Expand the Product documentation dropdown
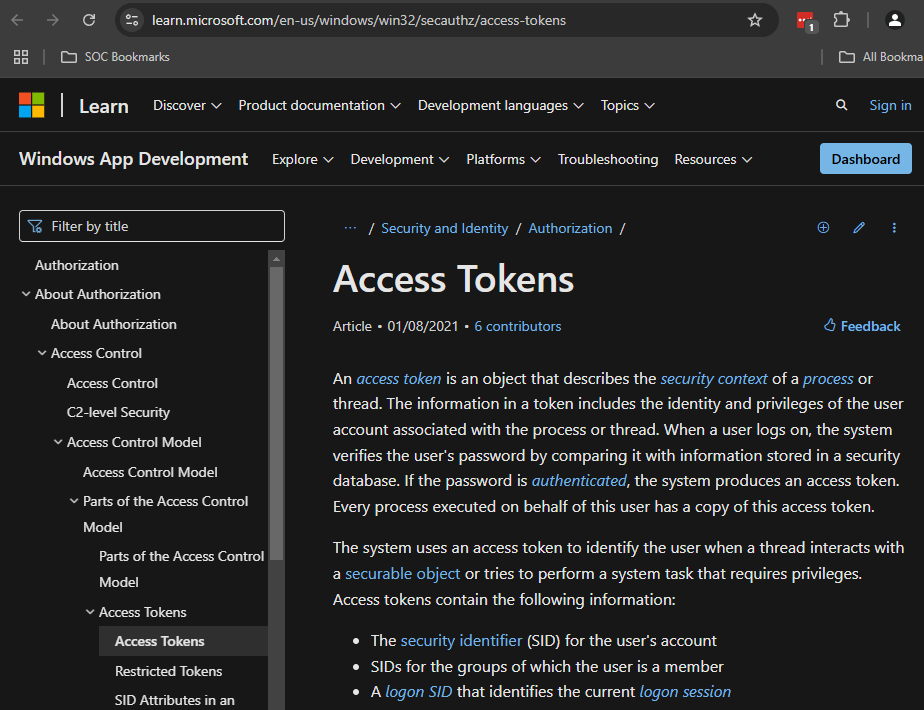924x710 pixels. 319,105
